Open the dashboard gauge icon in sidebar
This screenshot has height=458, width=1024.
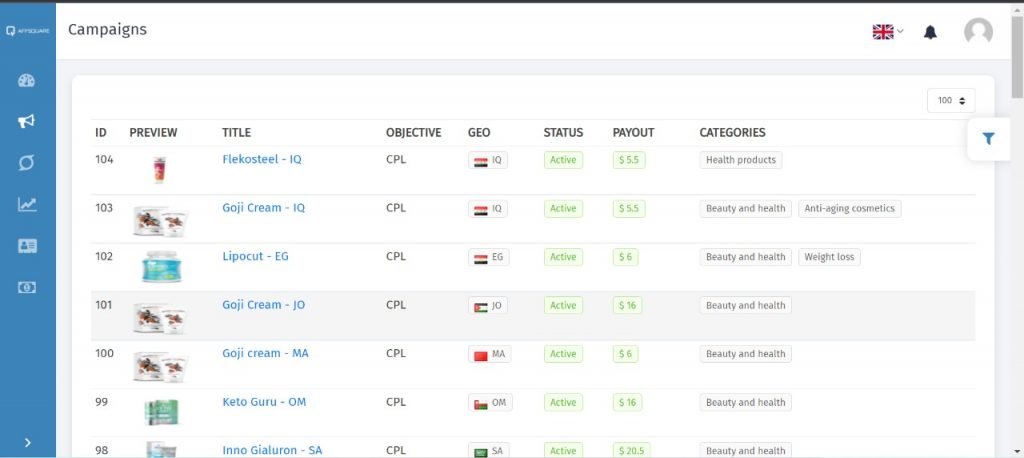coord(27,80)
